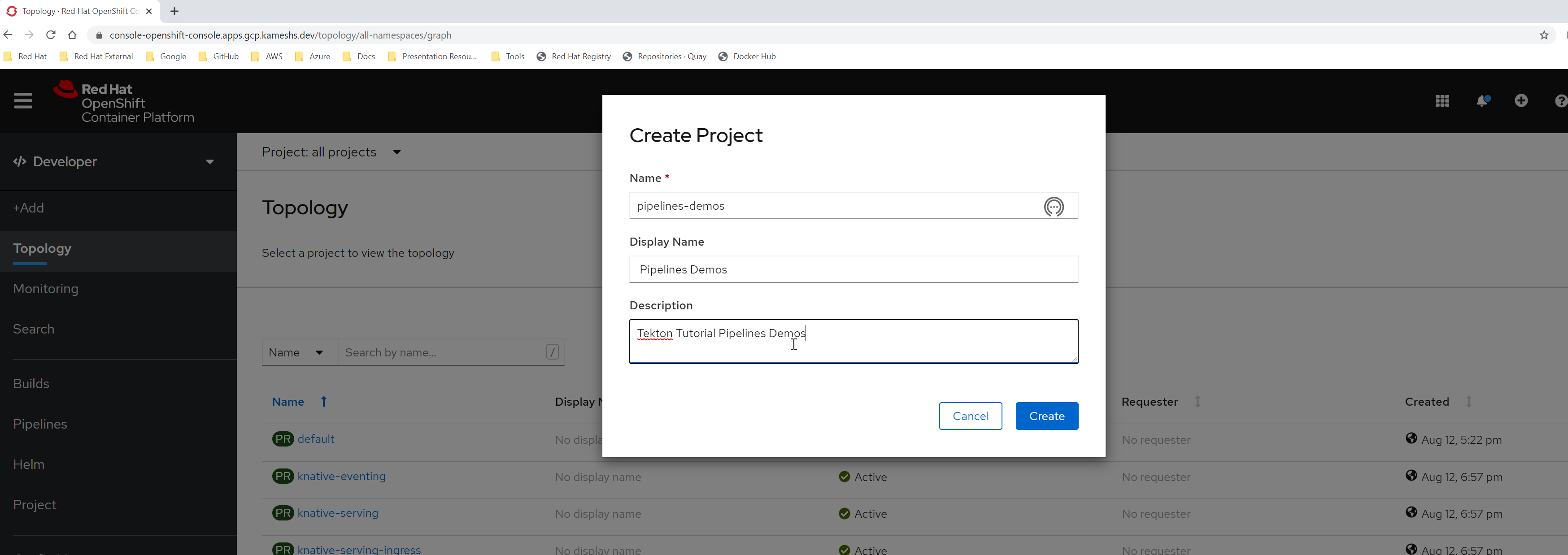The image size is (1568, 555).
Task: Click the browser forward arrow
Action: tap(29, 35)
